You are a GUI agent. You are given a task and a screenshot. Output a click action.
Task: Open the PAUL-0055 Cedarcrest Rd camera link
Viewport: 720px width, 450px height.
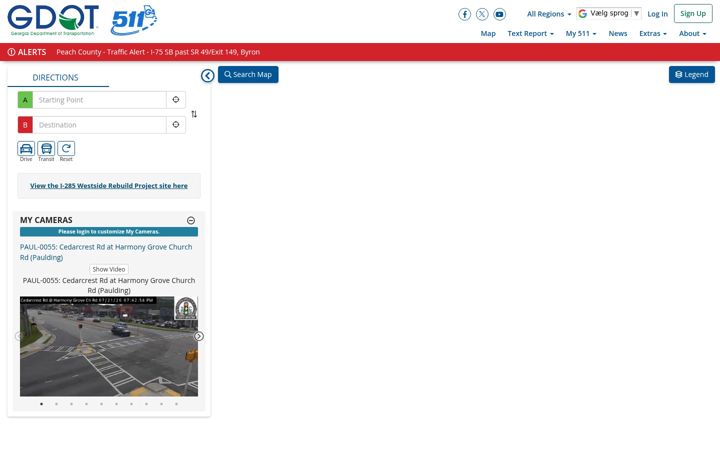pyautogui.click(x=106, y=252)
